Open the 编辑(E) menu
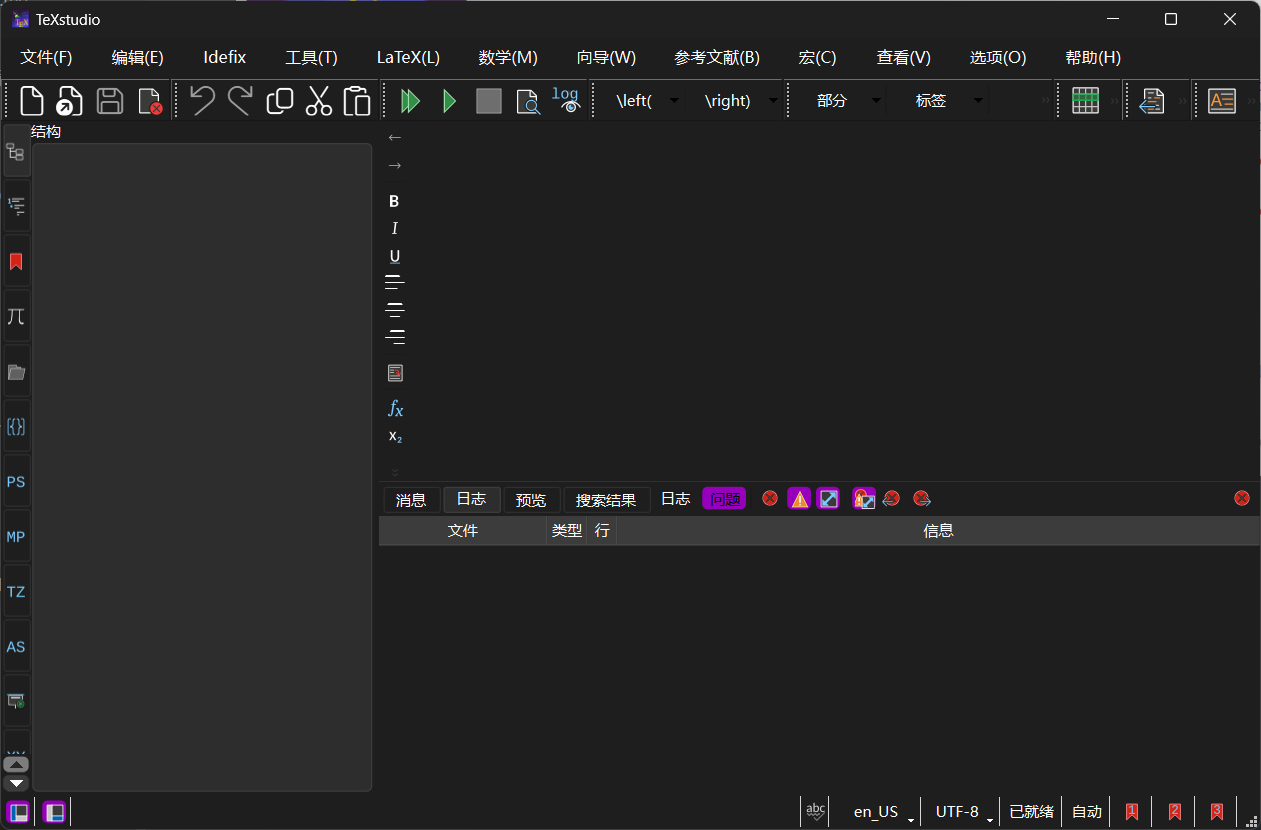This screenshot has width=1261, height=830. coord(138,58)
